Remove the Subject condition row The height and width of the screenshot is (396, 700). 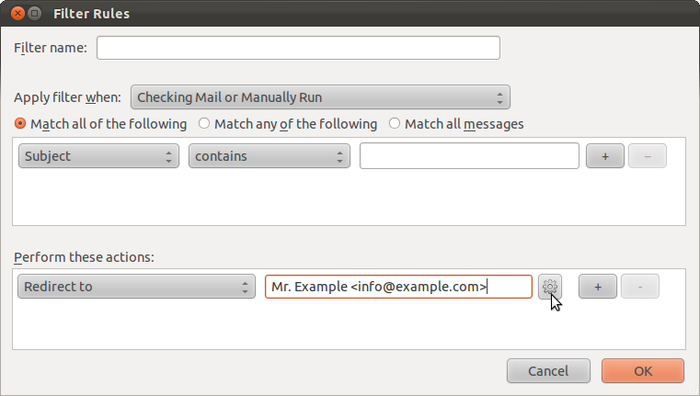pos(647,156)
